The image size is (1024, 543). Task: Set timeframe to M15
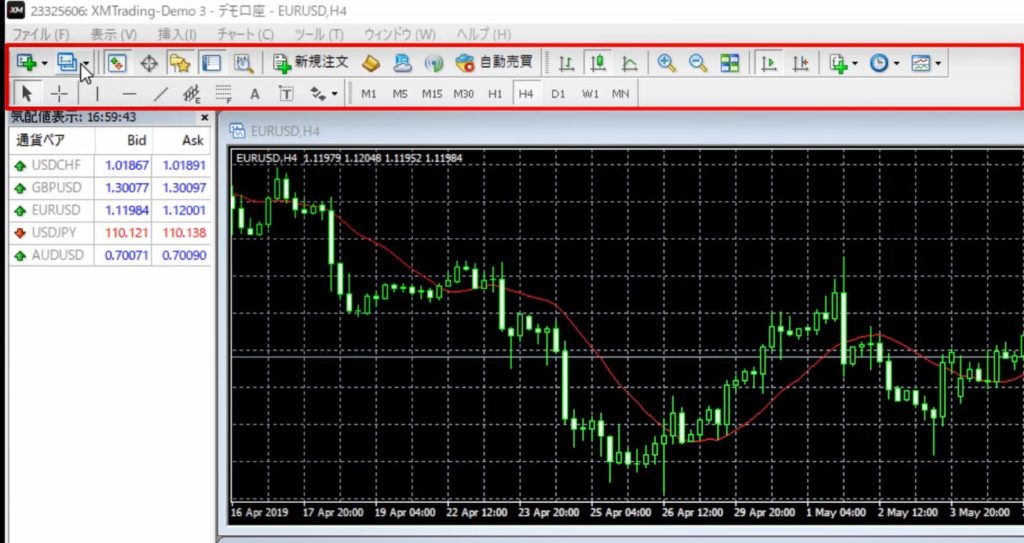(432, 94)
